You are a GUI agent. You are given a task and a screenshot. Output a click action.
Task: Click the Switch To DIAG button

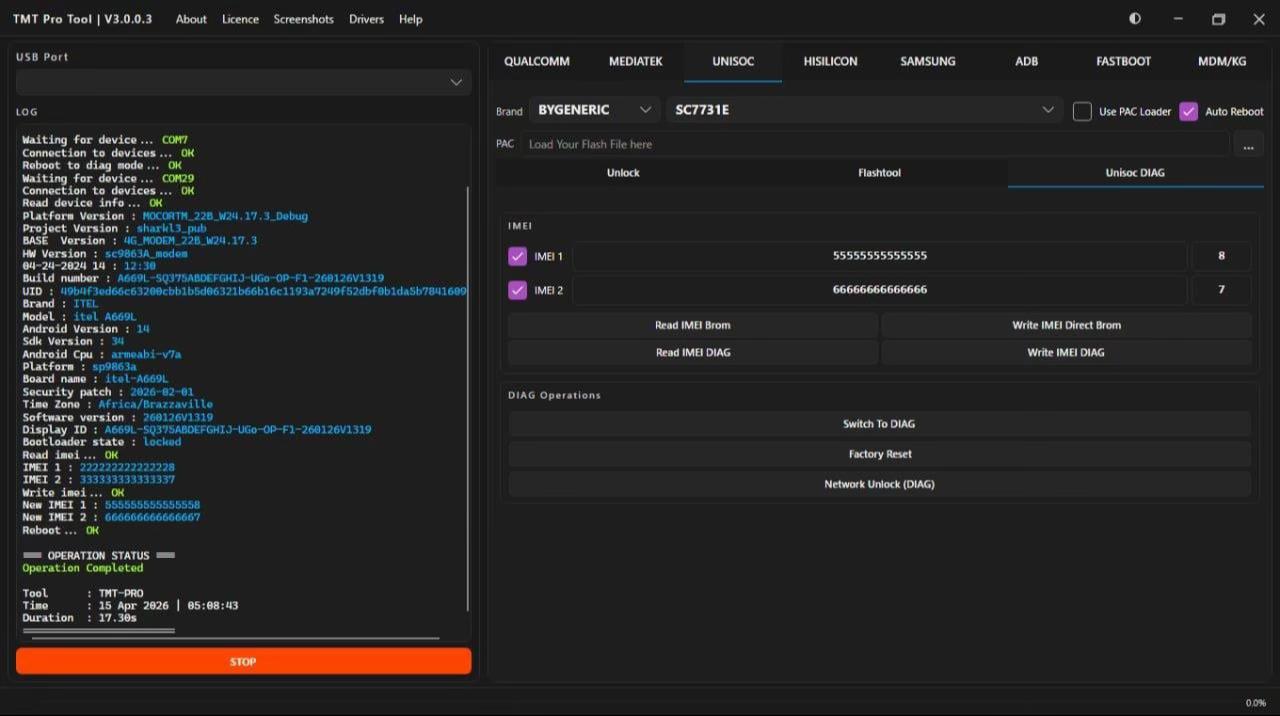(879, 424)
